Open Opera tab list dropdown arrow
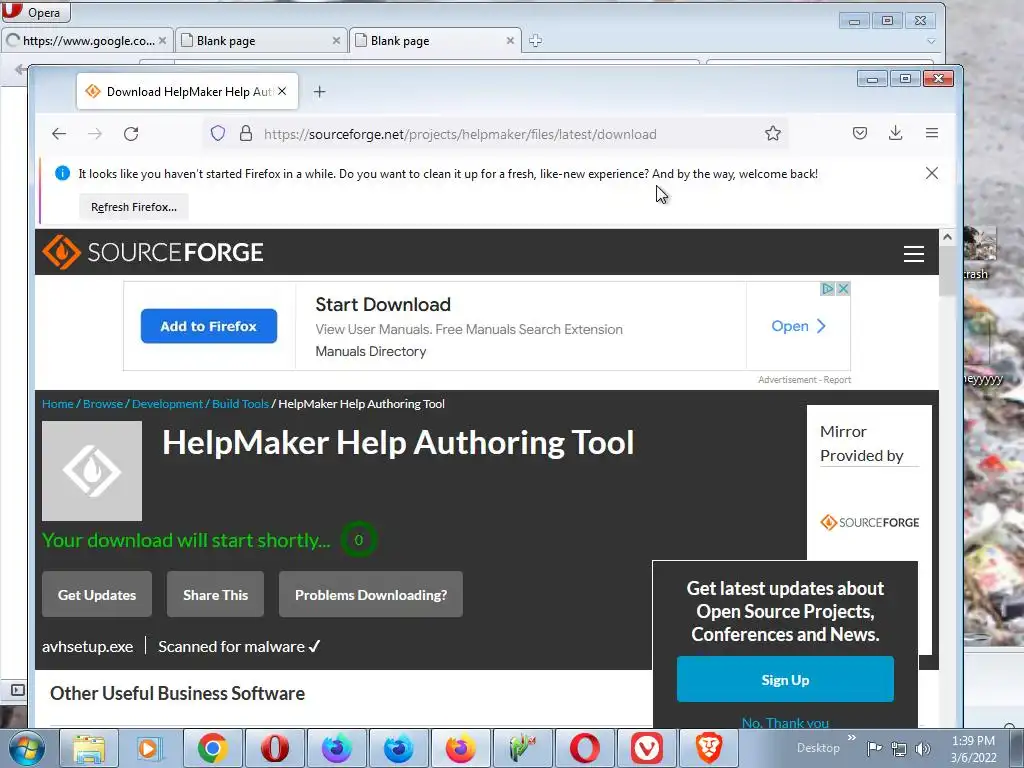The width and height of the screenshot is (1024, 768). (931, 41)
